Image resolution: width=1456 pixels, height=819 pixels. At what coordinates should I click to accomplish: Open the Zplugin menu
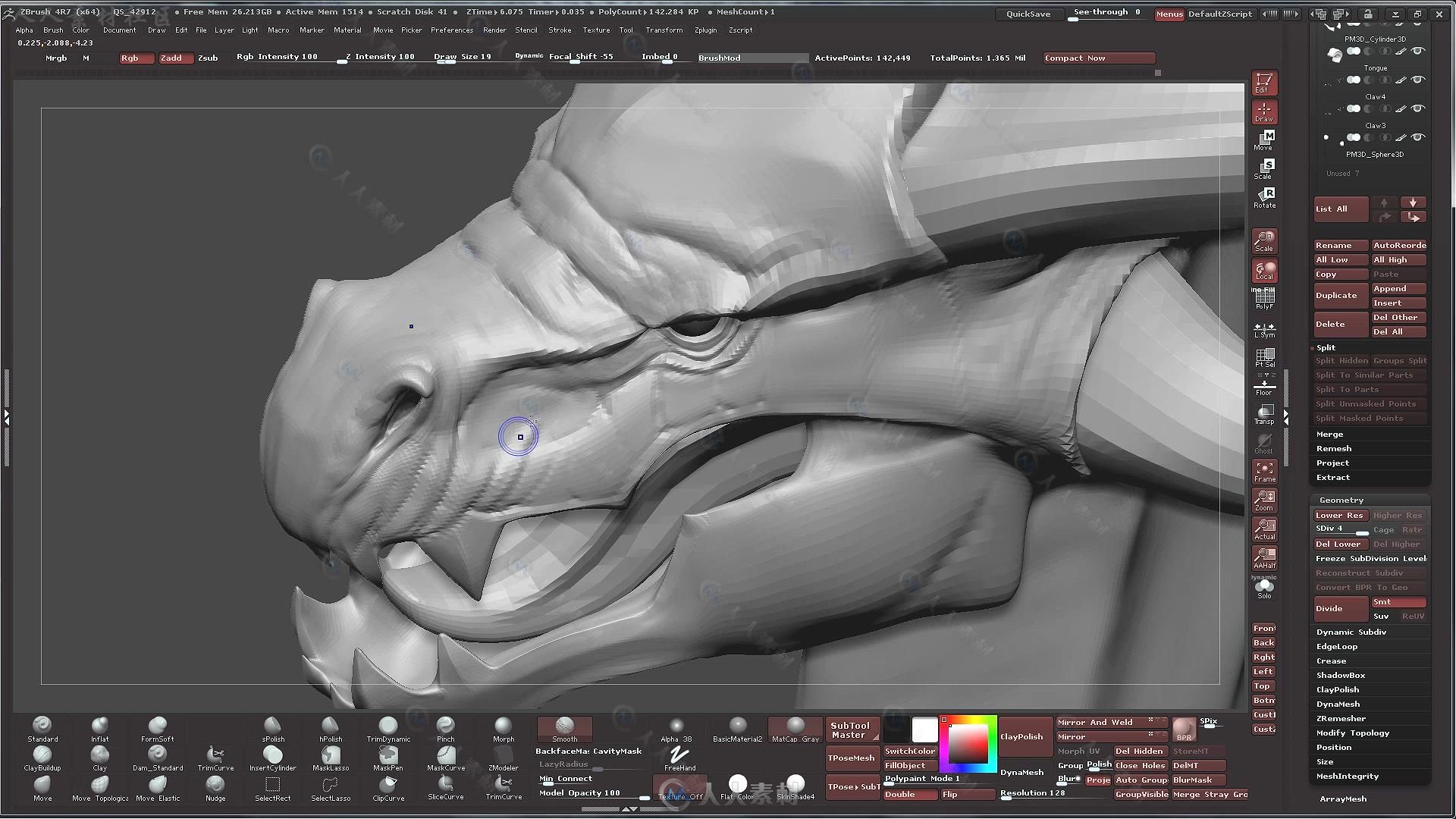point(705,30)
